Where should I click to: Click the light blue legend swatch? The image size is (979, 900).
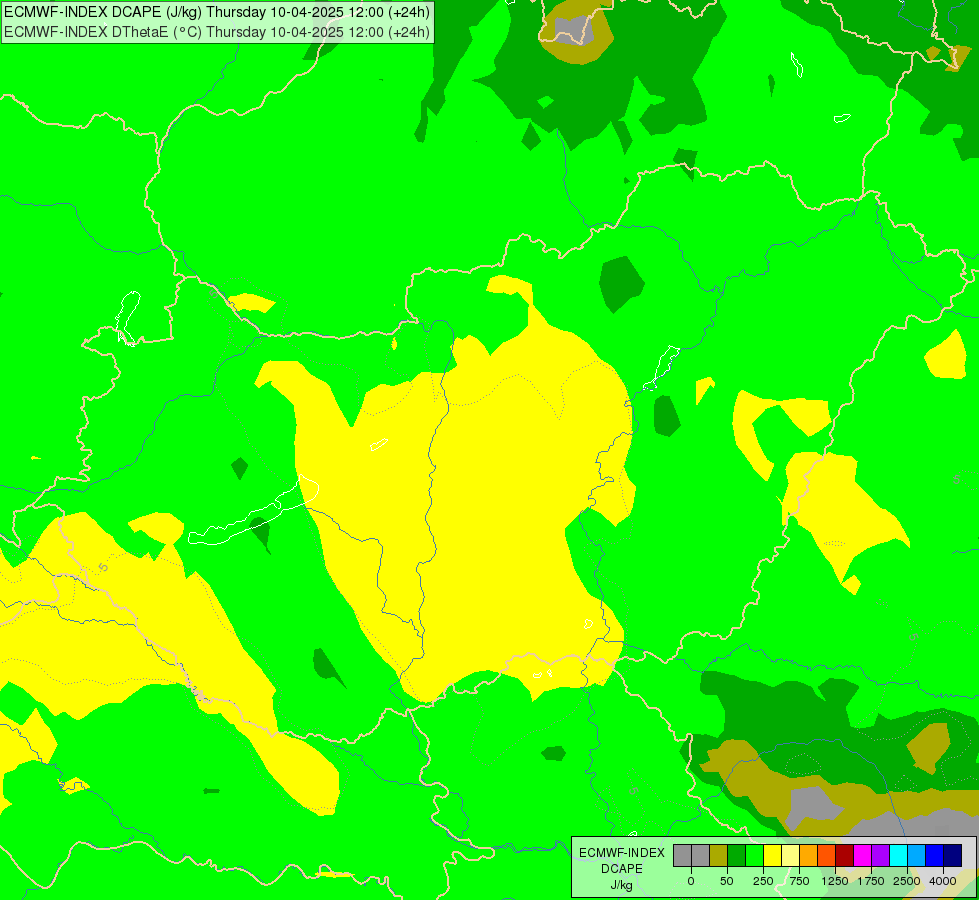click(x=917, y=855)
